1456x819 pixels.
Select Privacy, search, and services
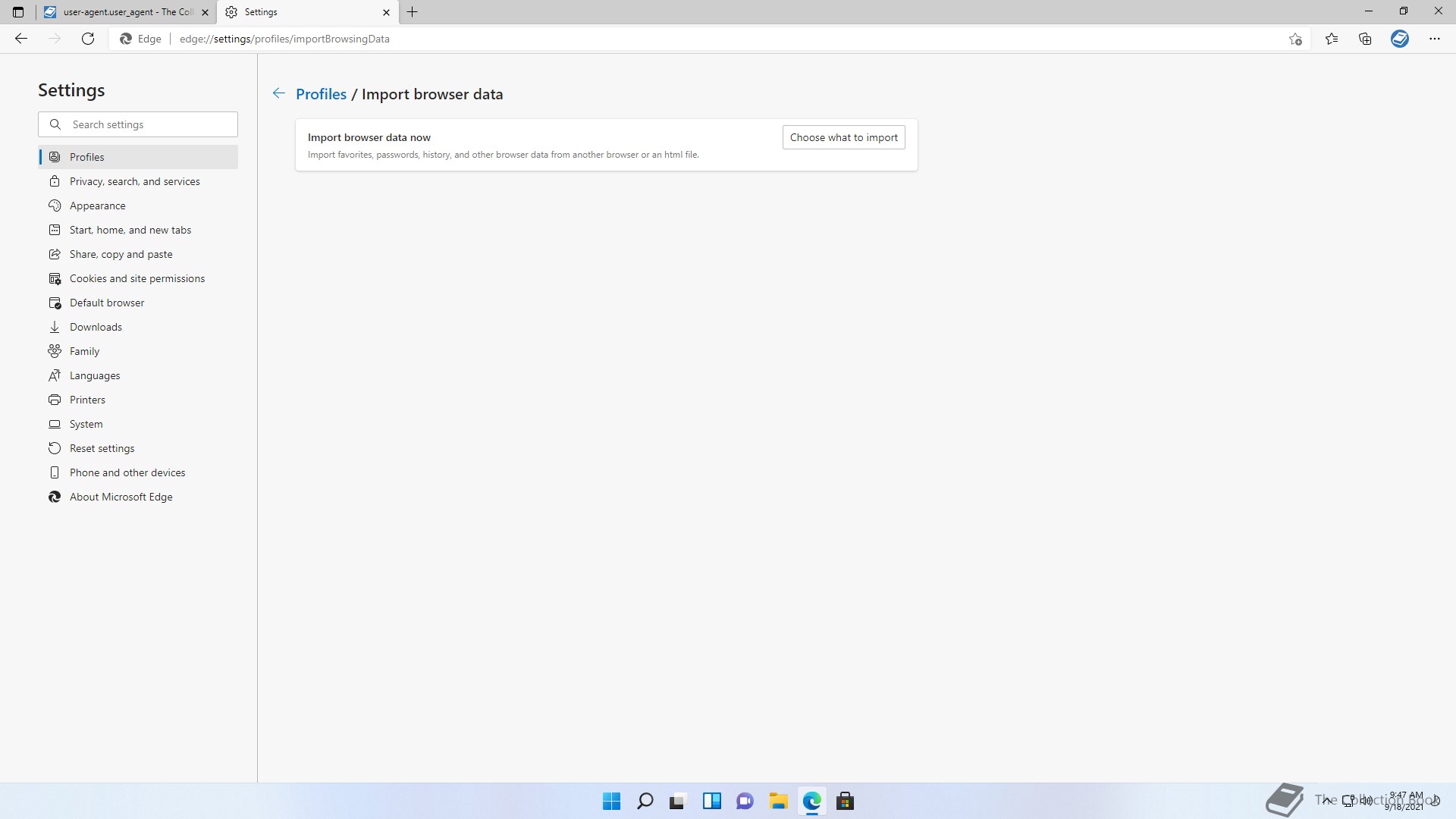click(135, 181)
